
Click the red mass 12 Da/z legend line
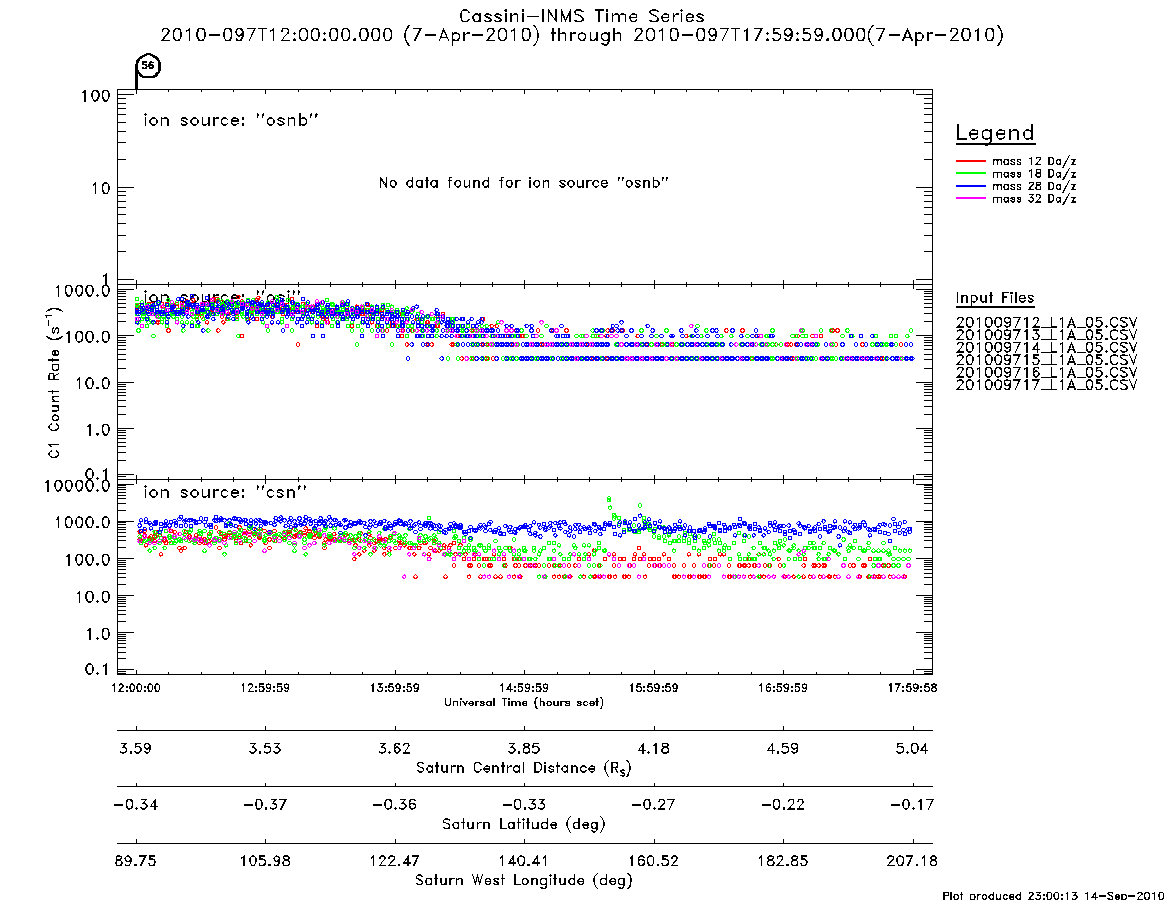[970, 161]
